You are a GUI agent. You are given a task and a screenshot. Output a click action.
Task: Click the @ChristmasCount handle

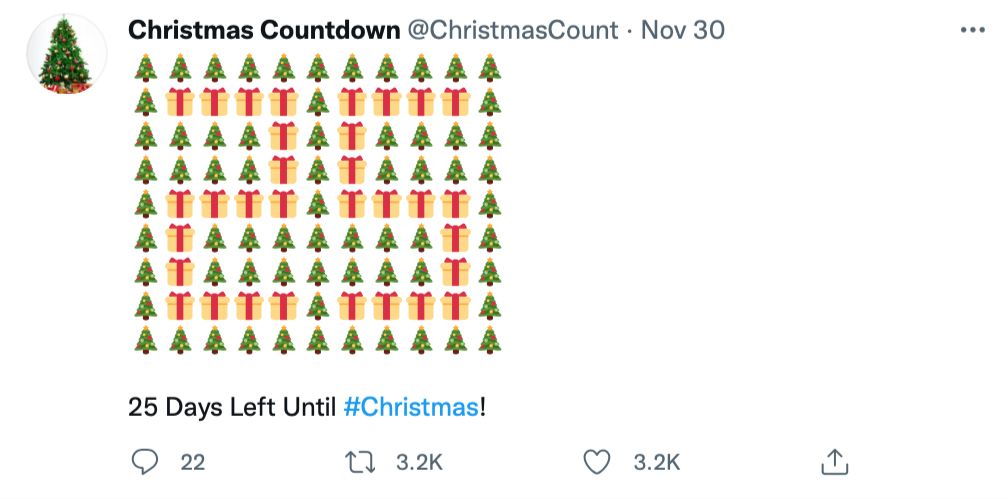[x=512, y=30]
